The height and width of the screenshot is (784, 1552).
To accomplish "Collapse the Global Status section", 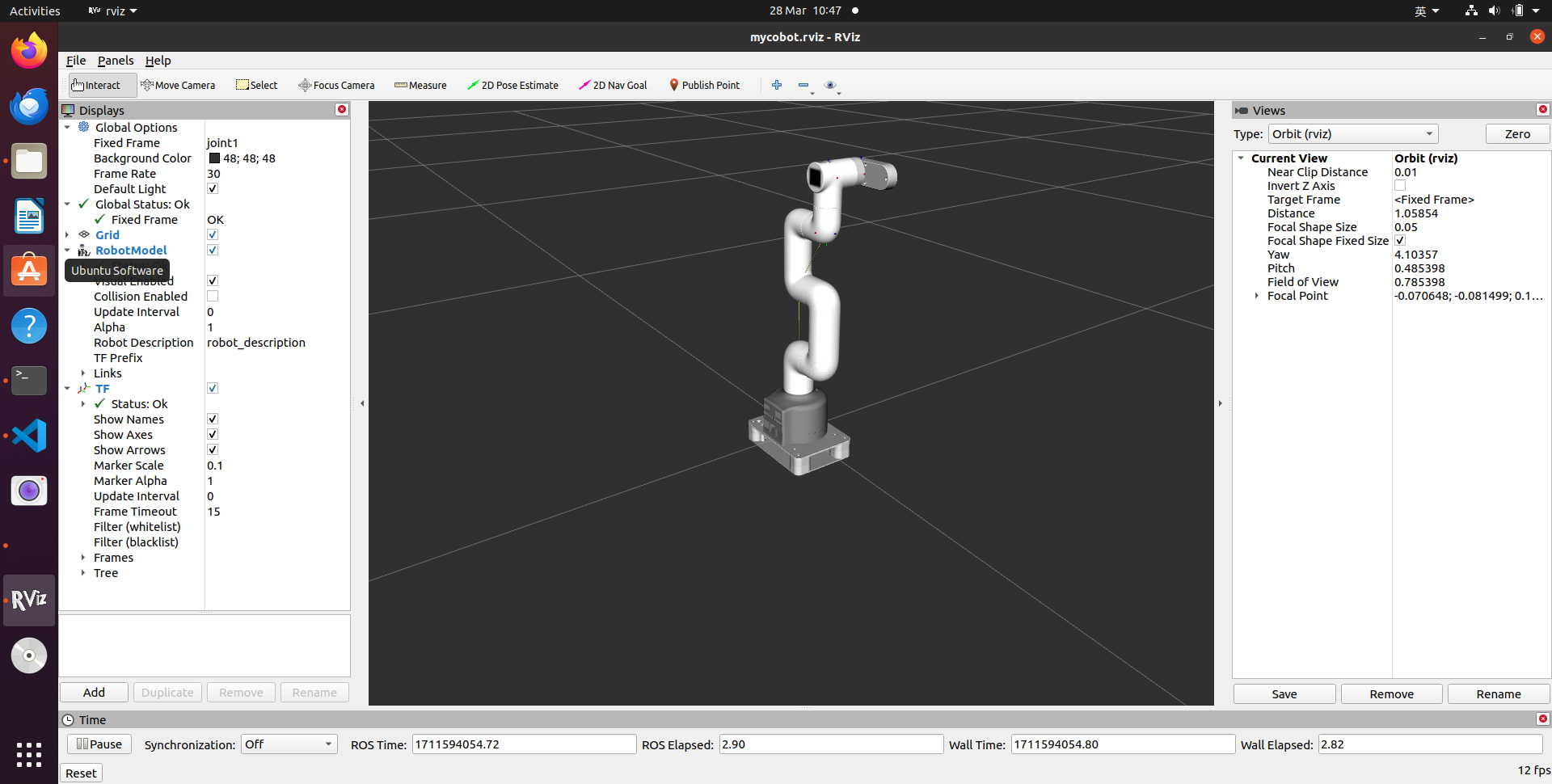I will tap(67, 204).
